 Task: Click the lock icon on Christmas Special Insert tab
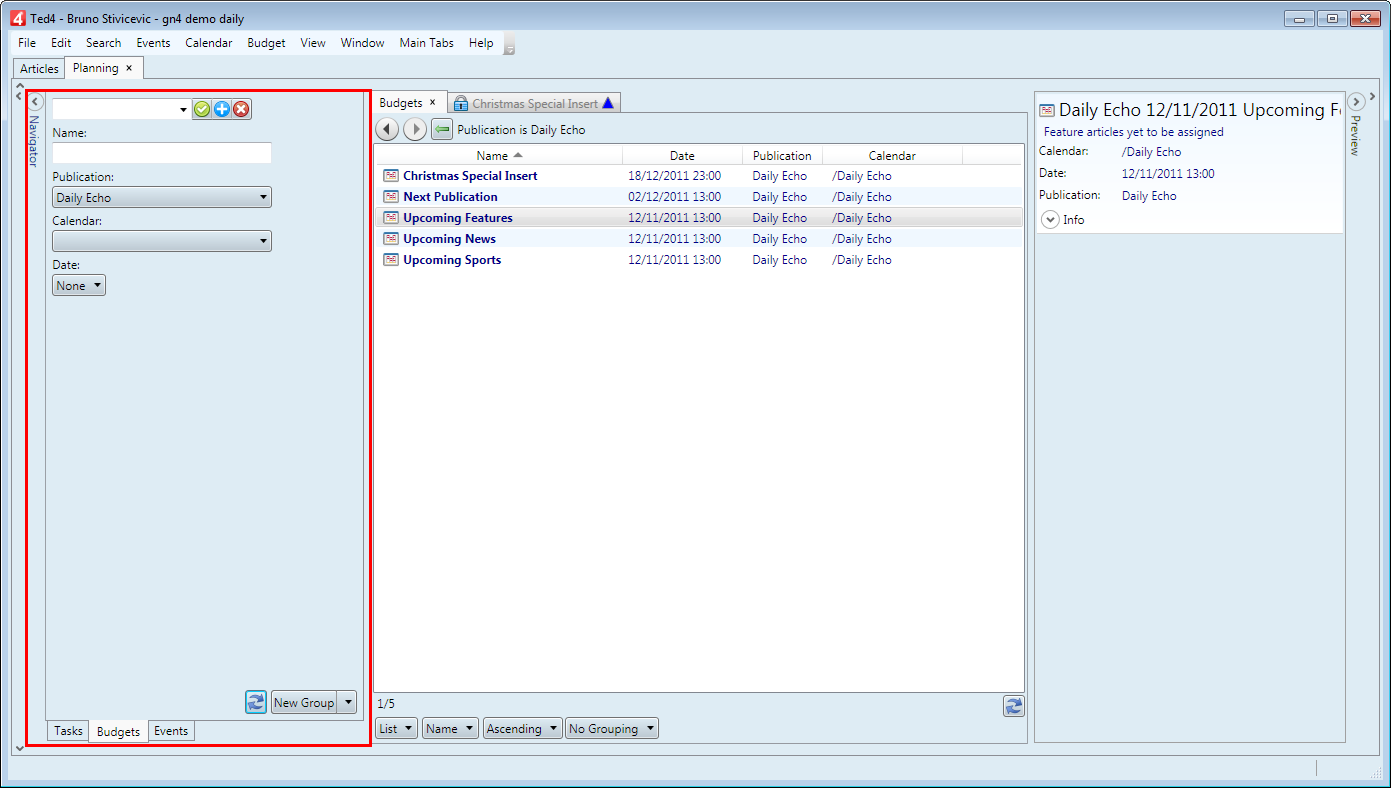461,103
